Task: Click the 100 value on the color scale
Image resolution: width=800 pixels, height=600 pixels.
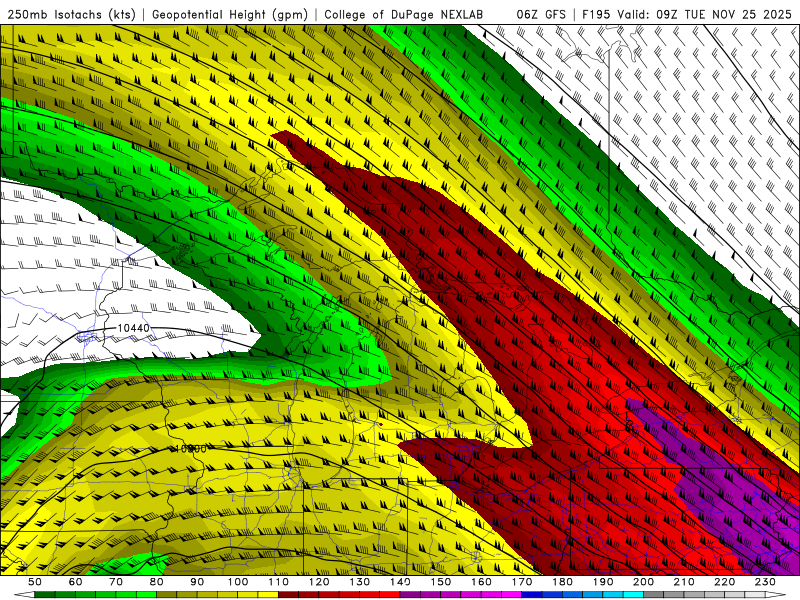Action: [x=238, y=582]
